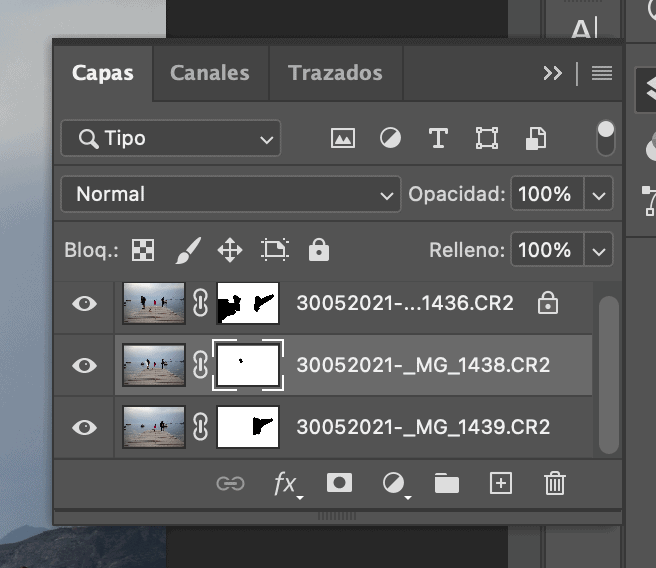Hide the 30052021-_MG_1438.CR2 layer

pos(85,365)
